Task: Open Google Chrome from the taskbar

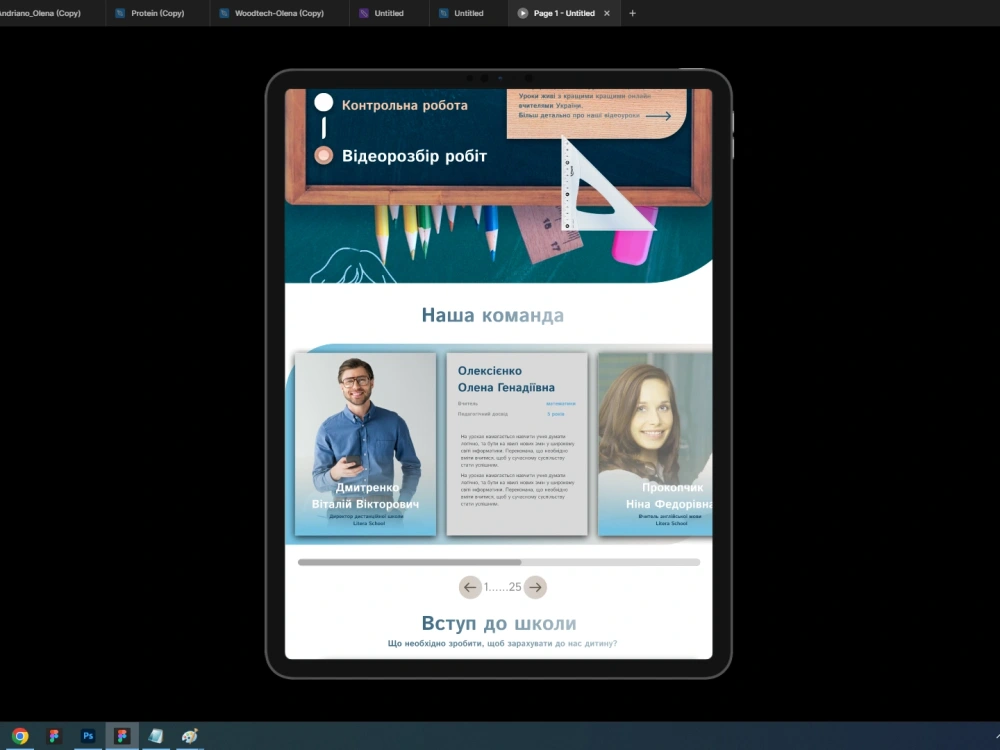Action: coord(20,736)
